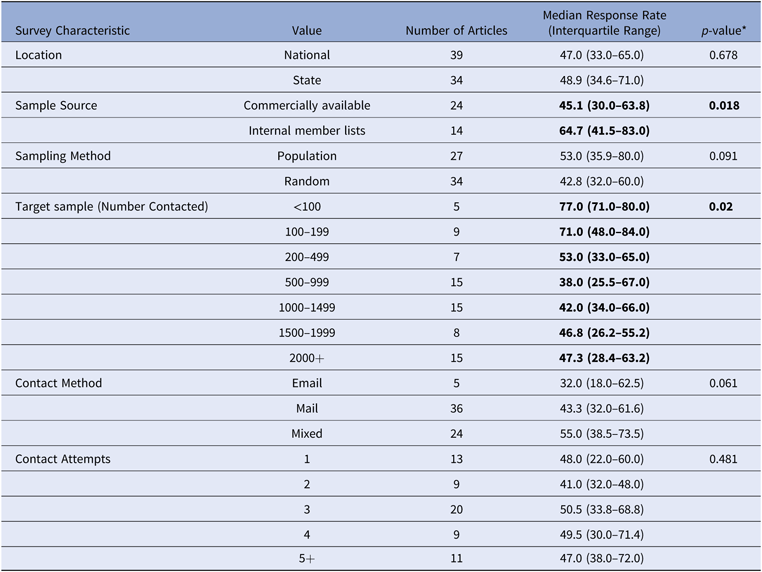Click the 1500–1999 target sample value
Viewport: 762px width, 572px height.
coord(307,332)
